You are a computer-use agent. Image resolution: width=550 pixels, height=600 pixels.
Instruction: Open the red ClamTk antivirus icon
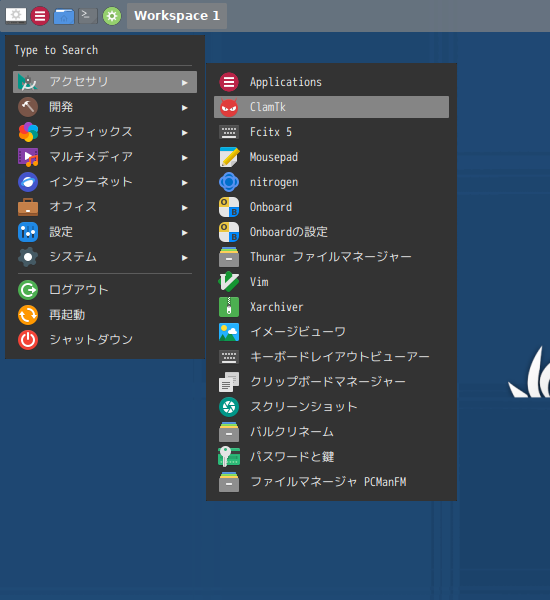click(x=229, y=107)
